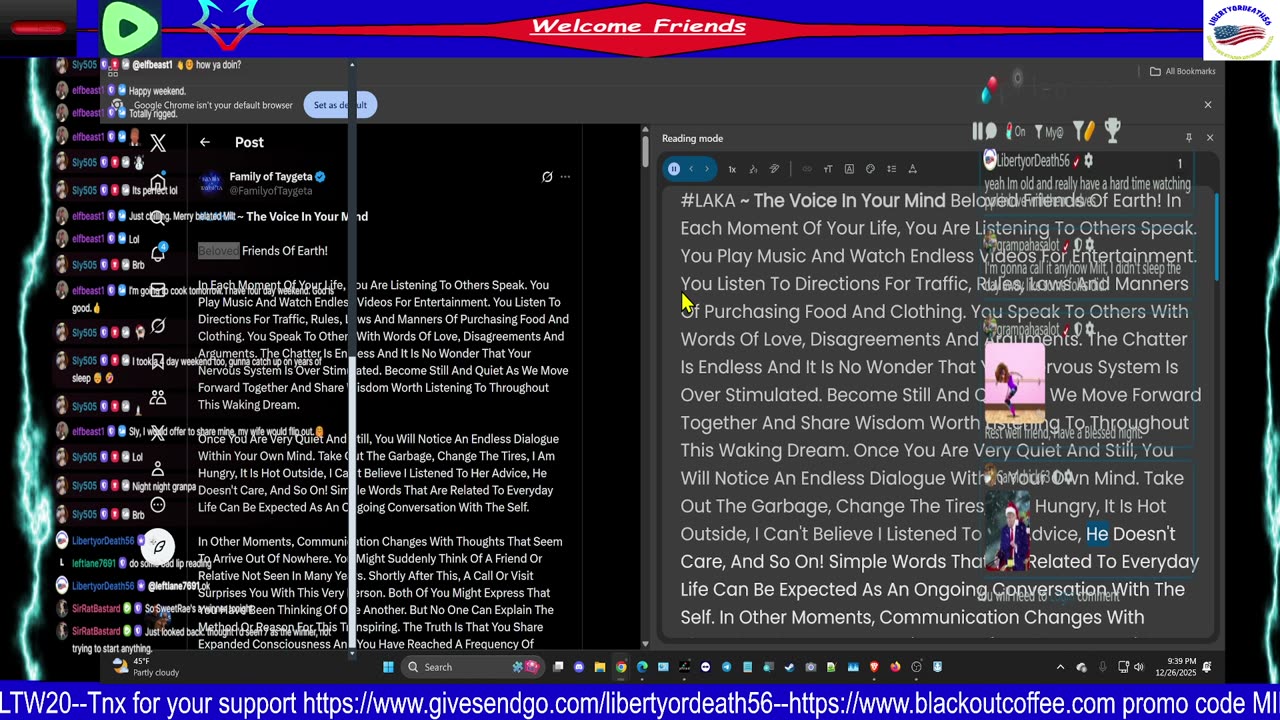The width and height of the screenshot is (1280, 720).
Task: Open the post's more options menu
Action: (565, 177)
